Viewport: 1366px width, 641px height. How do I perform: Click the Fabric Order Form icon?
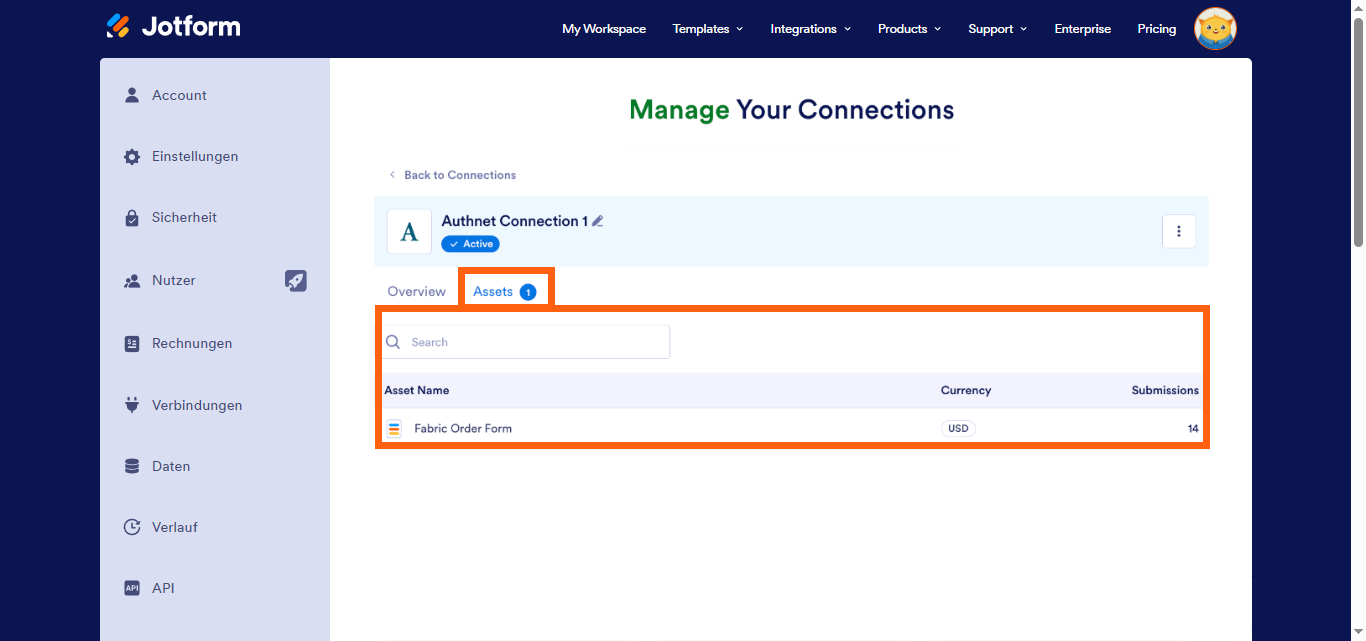(394, 429)
